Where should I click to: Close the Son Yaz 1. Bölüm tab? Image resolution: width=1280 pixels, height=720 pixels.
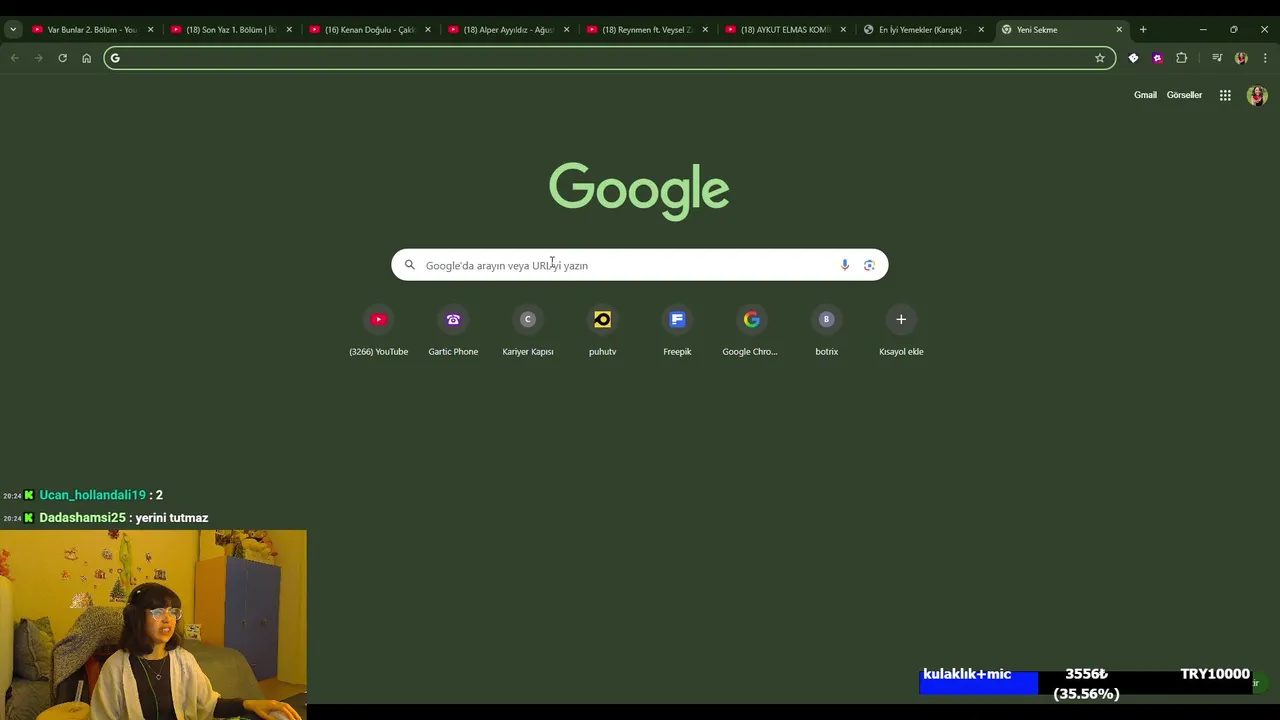click(x=289, y=30)
